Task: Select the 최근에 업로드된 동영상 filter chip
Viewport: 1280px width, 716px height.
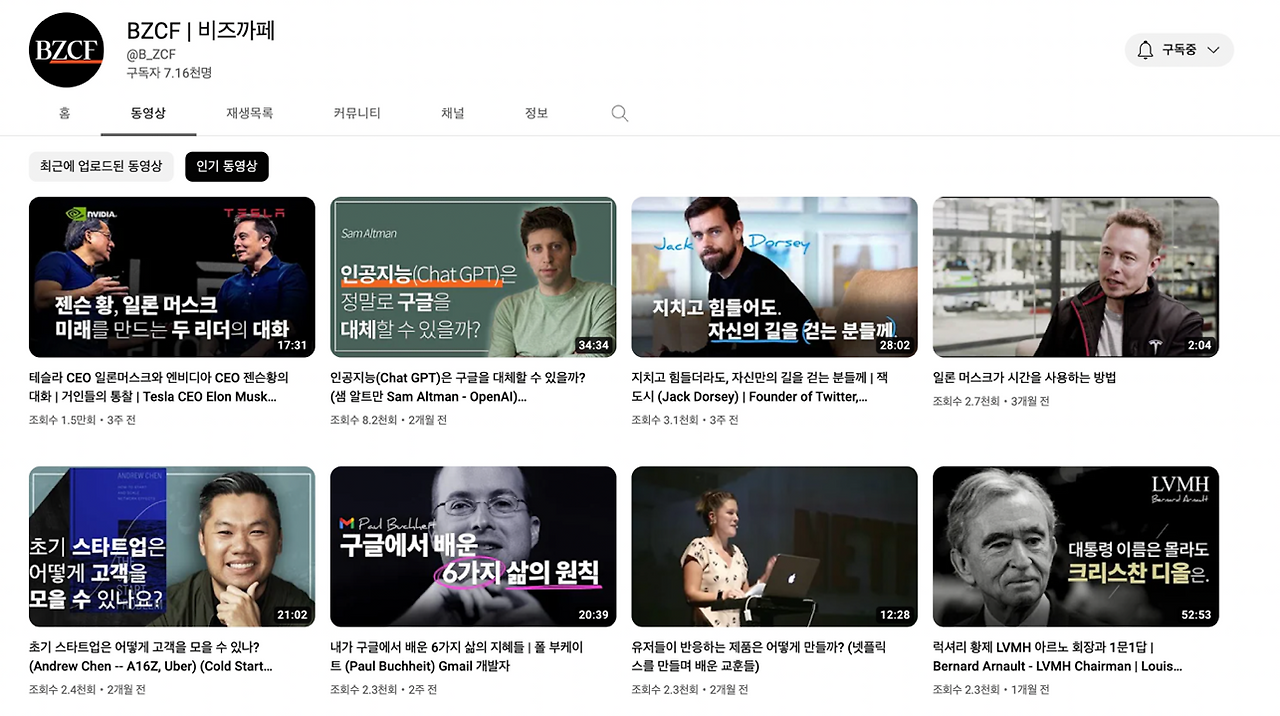Action: tap(101, 166)
